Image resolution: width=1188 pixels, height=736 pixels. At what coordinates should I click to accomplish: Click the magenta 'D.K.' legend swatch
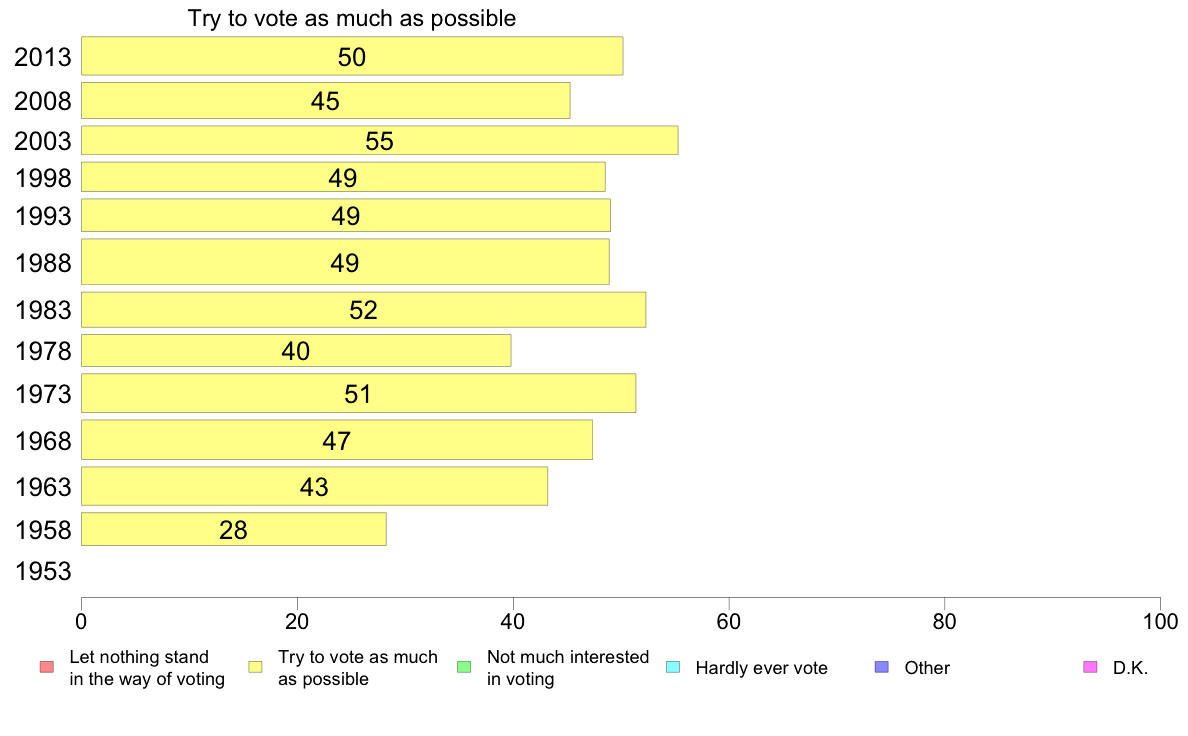[1090, 667]
